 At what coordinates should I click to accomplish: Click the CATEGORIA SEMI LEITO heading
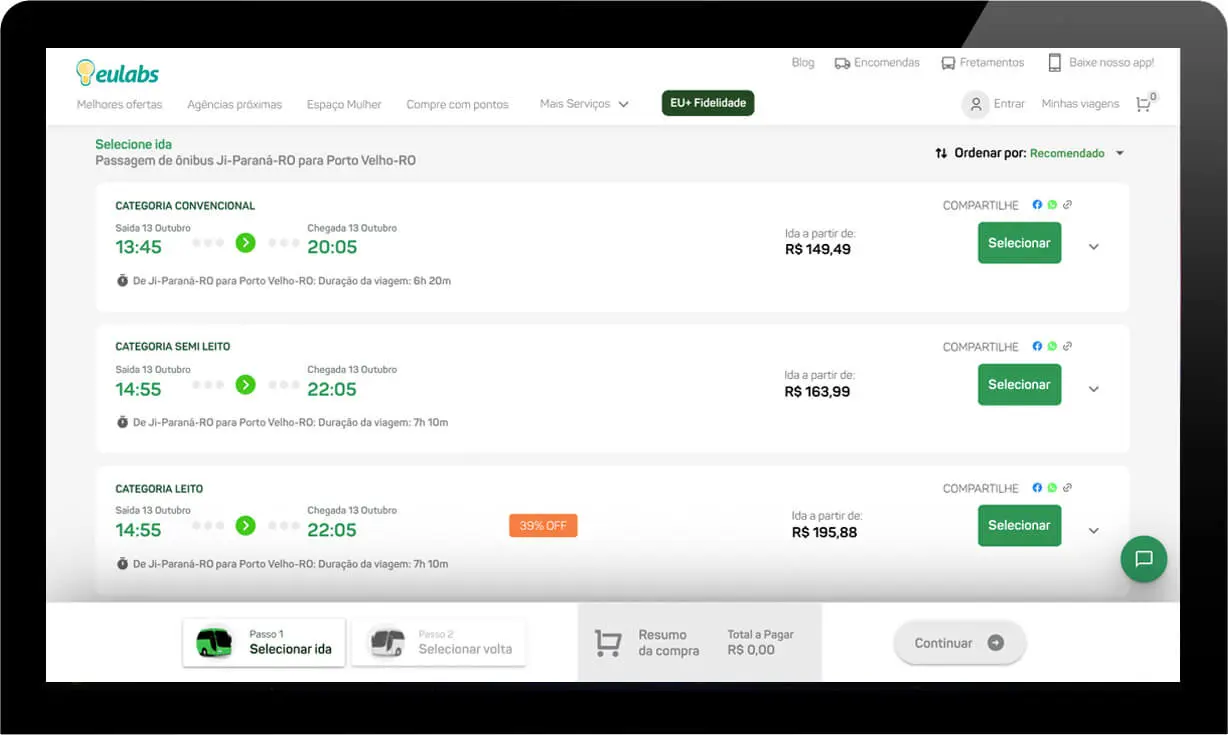[173, 347]
